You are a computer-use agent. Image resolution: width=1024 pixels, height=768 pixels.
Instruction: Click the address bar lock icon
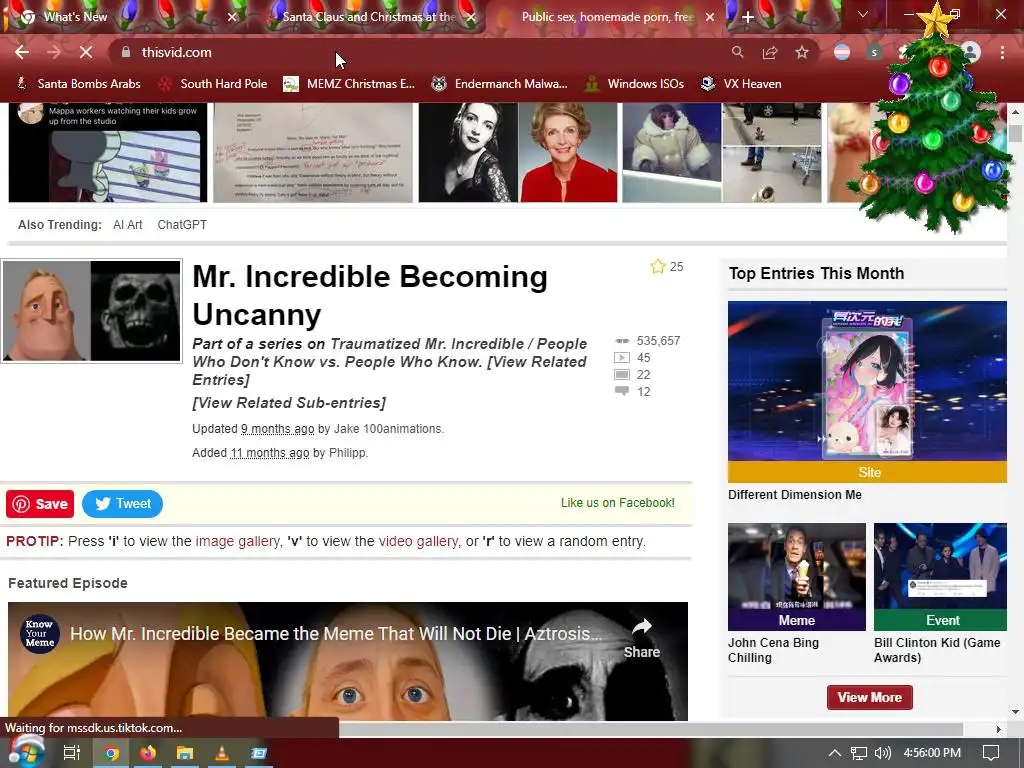126,52
